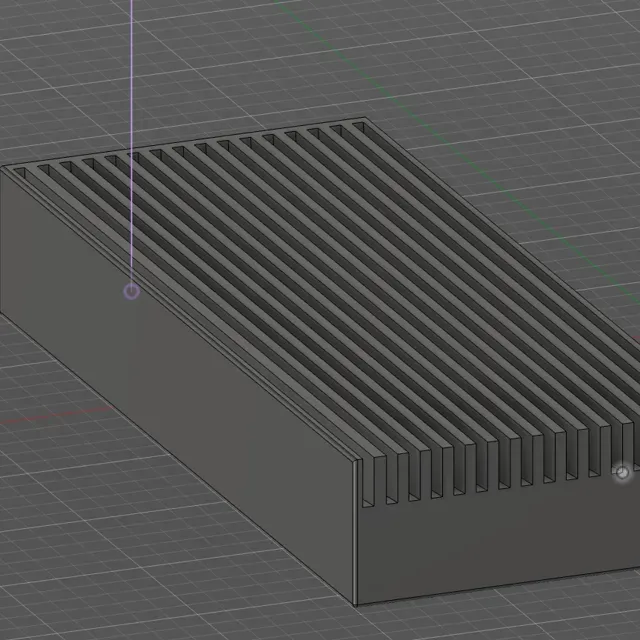Viewport: 640px width, 640px height.
Task: Select the white circular object marker near the fins
Action: (x=622, y=473)
